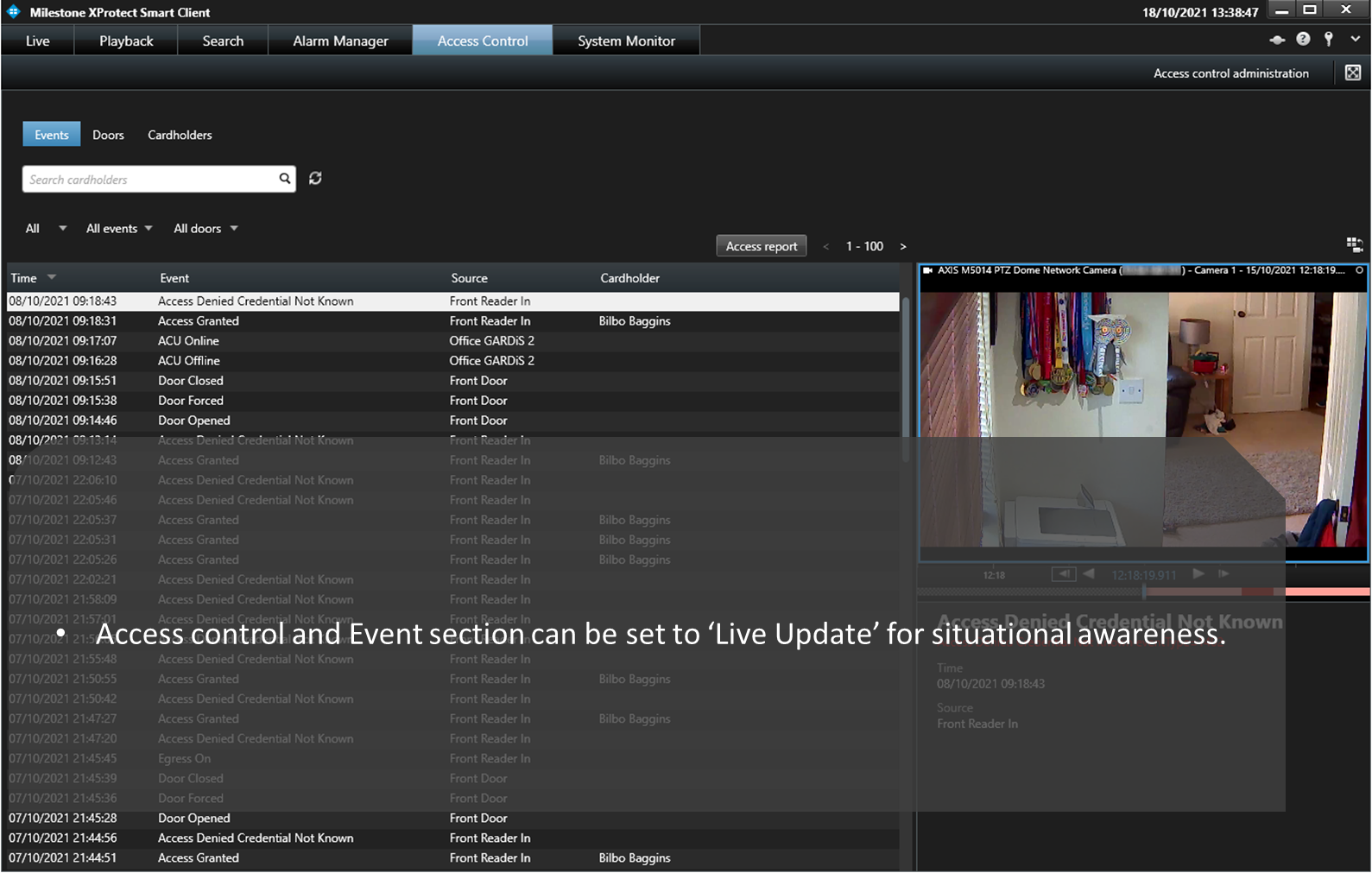Open the Alarm Manager tab
This screenshot has width=1372, height=873.
340,41
